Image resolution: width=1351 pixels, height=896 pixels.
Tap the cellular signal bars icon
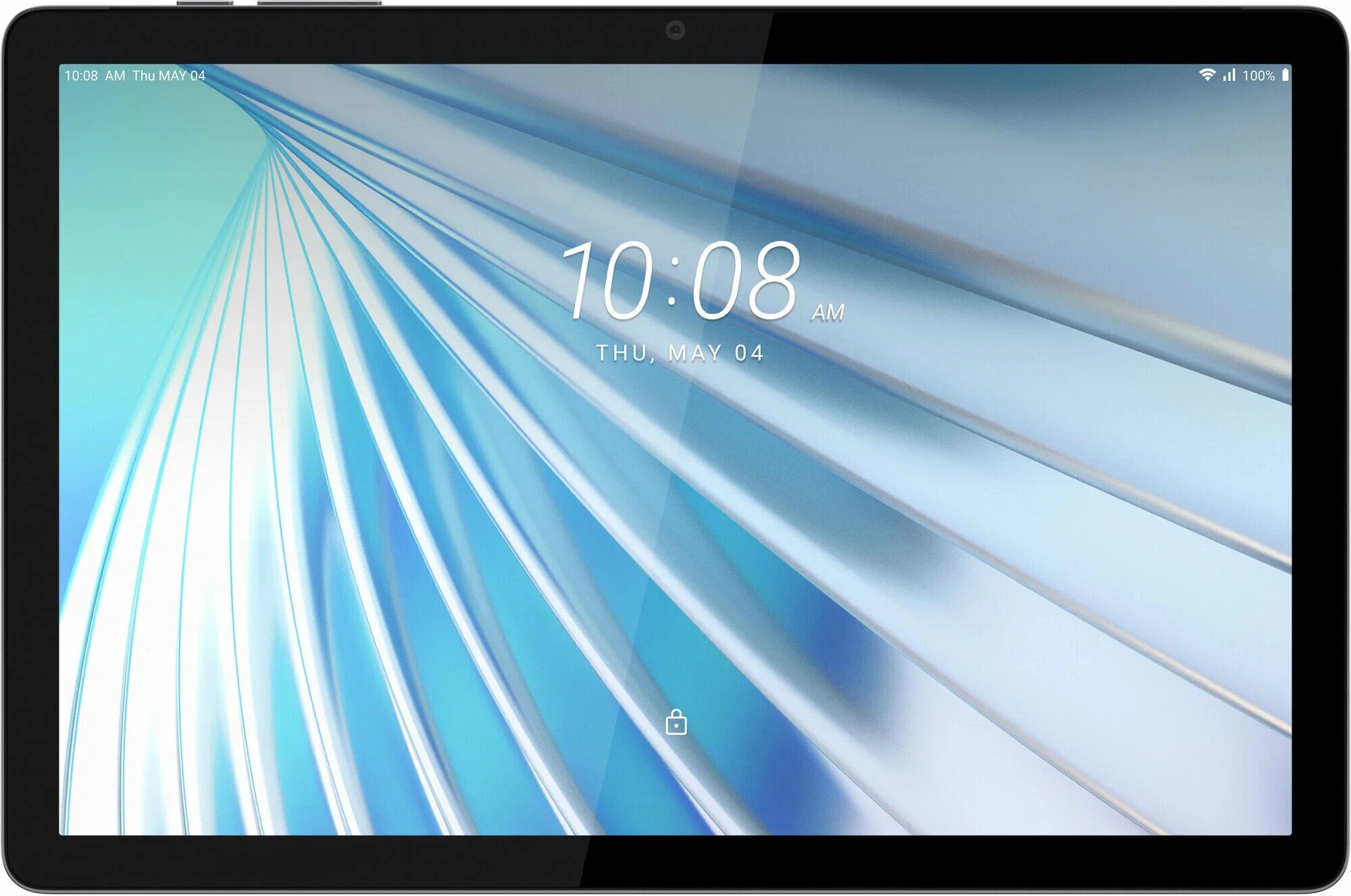point(1229,75)
